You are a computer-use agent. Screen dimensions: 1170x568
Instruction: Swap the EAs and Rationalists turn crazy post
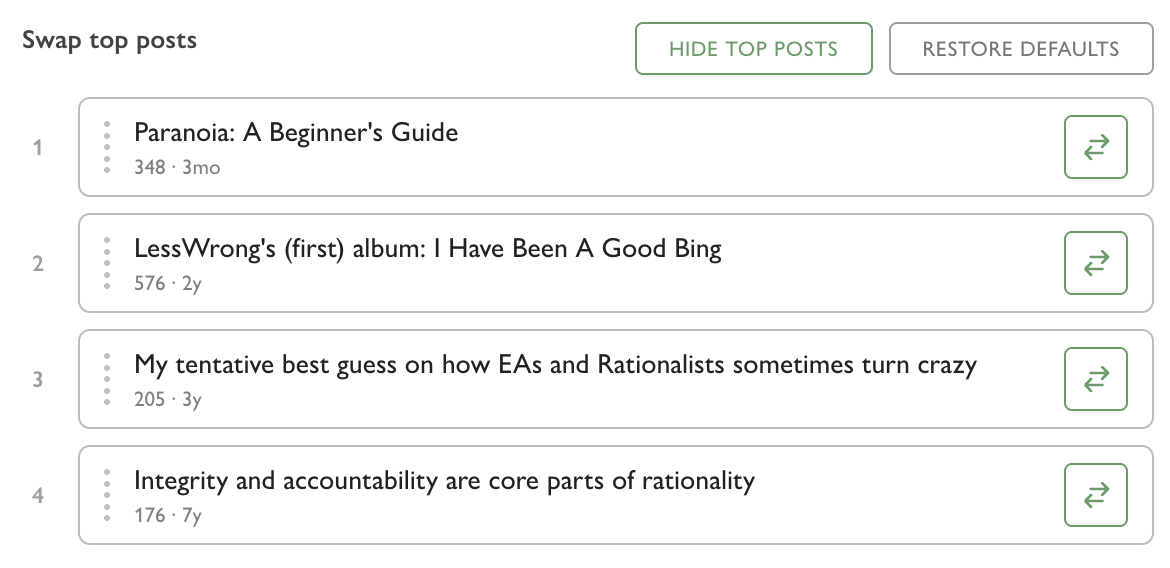point(1095,379)
